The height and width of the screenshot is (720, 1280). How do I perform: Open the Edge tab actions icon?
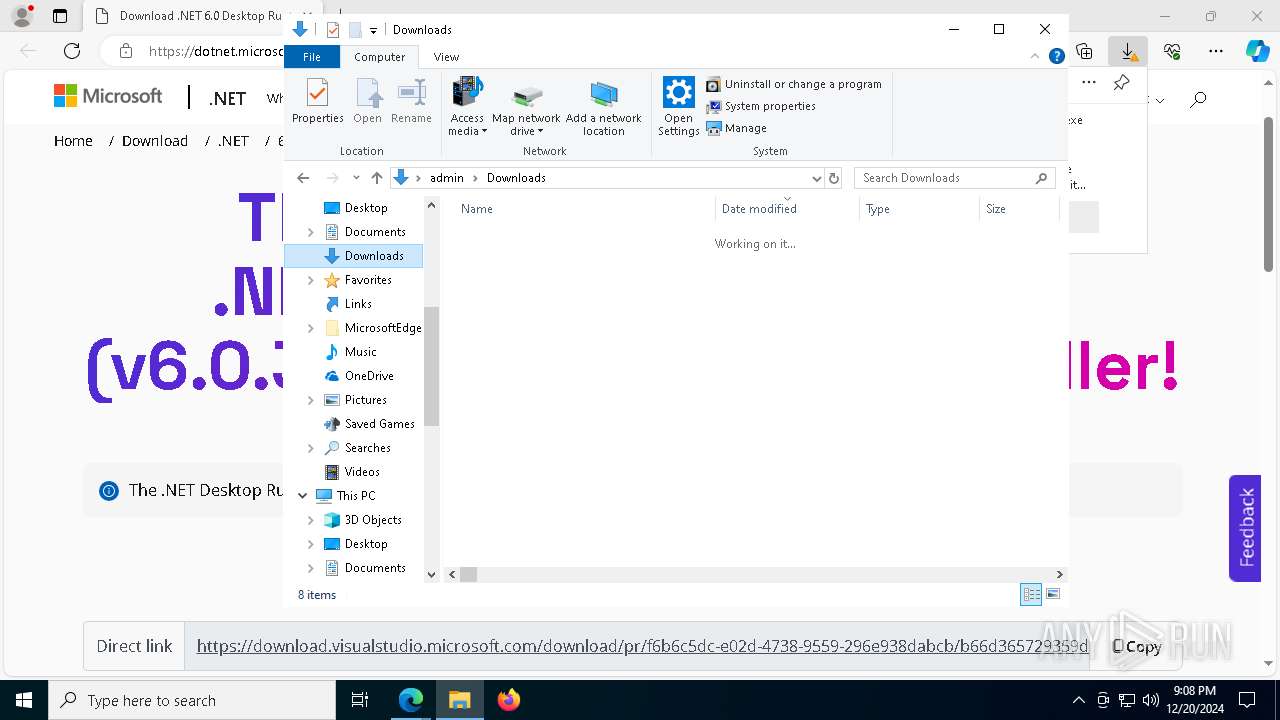[x=60, y=16]
